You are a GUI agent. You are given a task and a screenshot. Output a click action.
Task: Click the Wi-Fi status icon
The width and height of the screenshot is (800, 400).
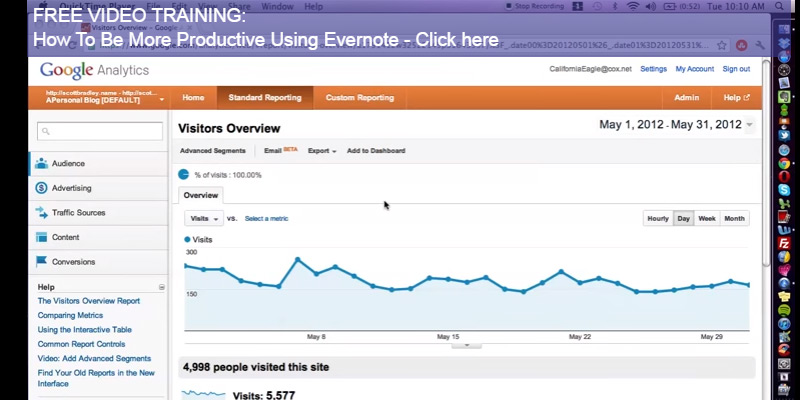pyautogui.click(x=633, y=7)
